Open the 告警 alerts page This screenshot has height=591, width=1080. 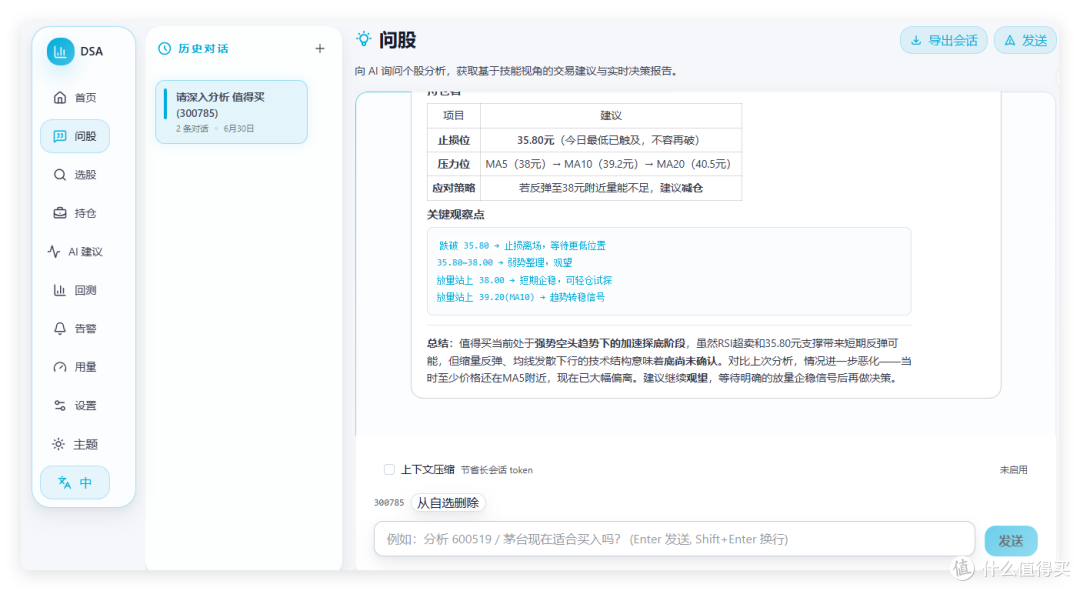tap(75, 329)
